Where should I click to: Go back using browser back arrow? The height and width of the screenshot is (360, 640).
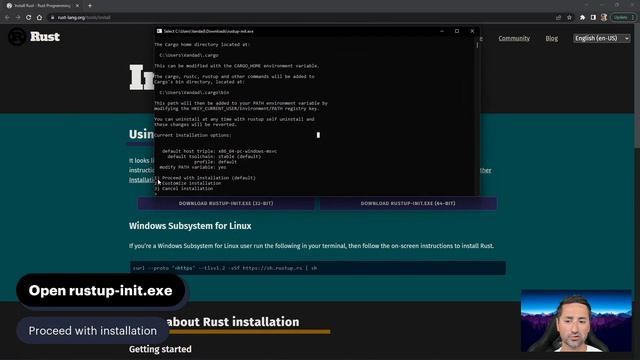(x=7, y=18)
